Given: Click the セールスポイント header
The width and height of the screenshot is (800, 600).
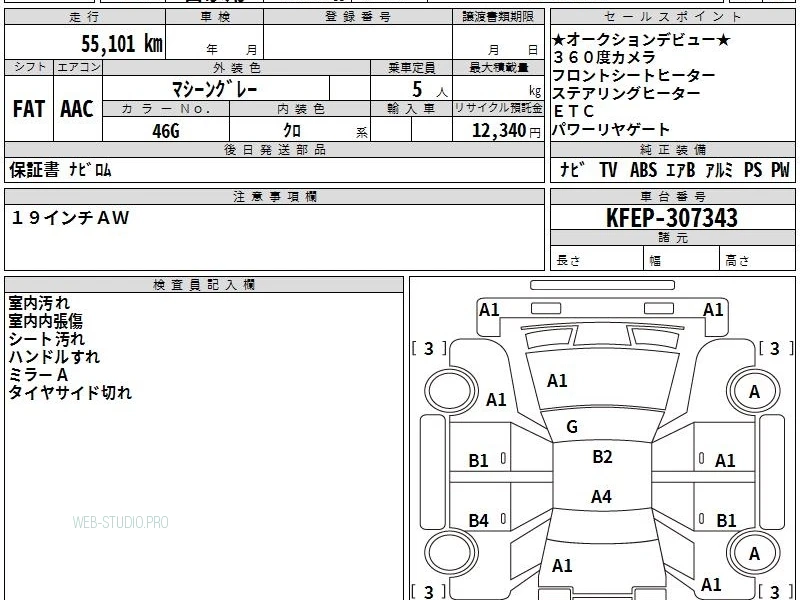Looking at the screenshot, I should [x=672, y=17].
